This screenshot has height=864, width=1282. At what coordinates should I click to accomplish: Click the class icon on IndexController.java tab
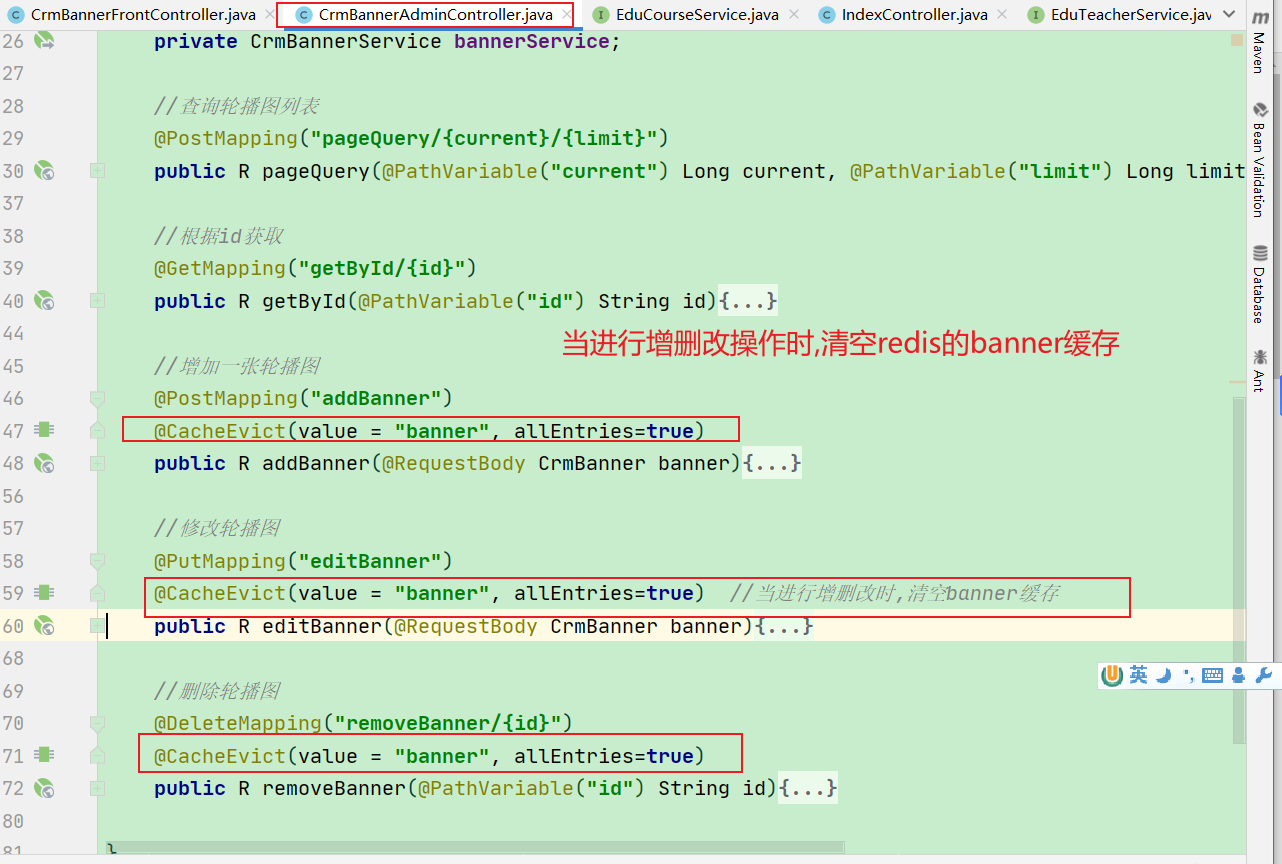point(827,15)
